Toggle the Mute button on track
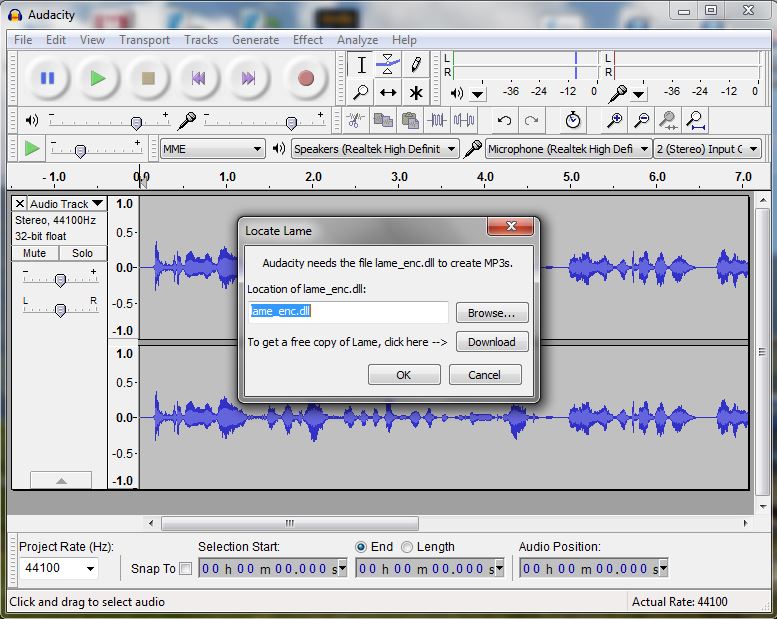The image size is (777, 619). point(35,253)
